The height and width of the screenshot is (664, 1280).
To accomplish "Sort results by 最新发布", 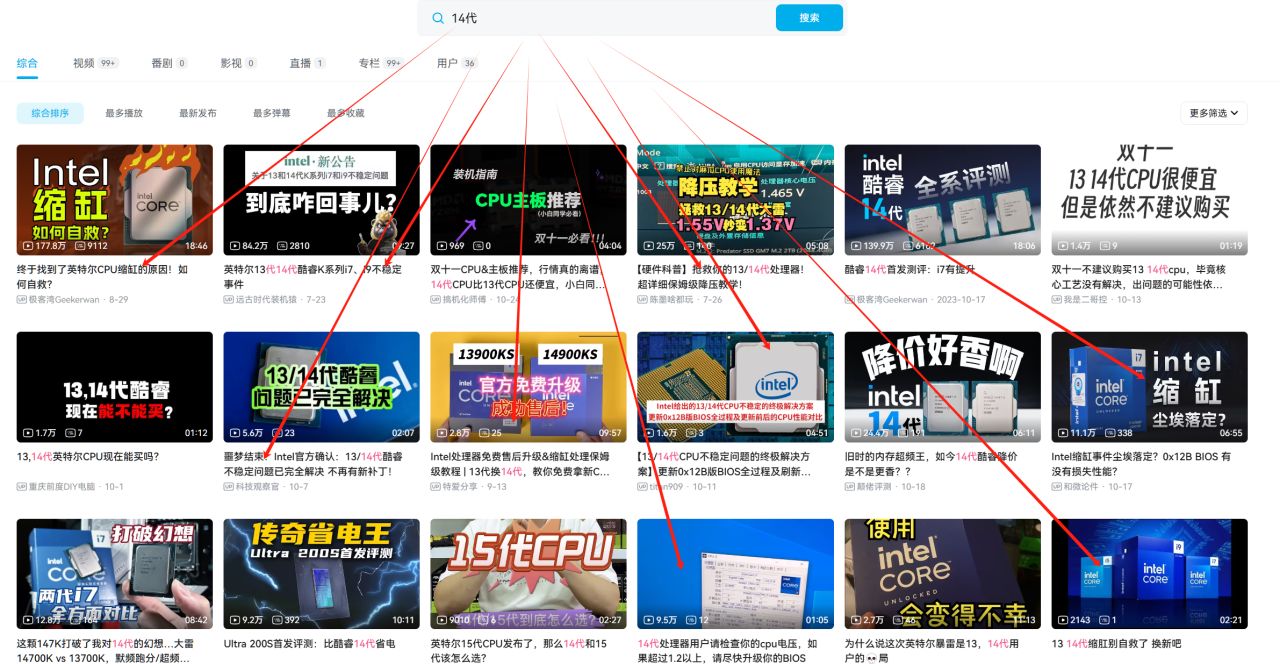I will pos(198,113).
